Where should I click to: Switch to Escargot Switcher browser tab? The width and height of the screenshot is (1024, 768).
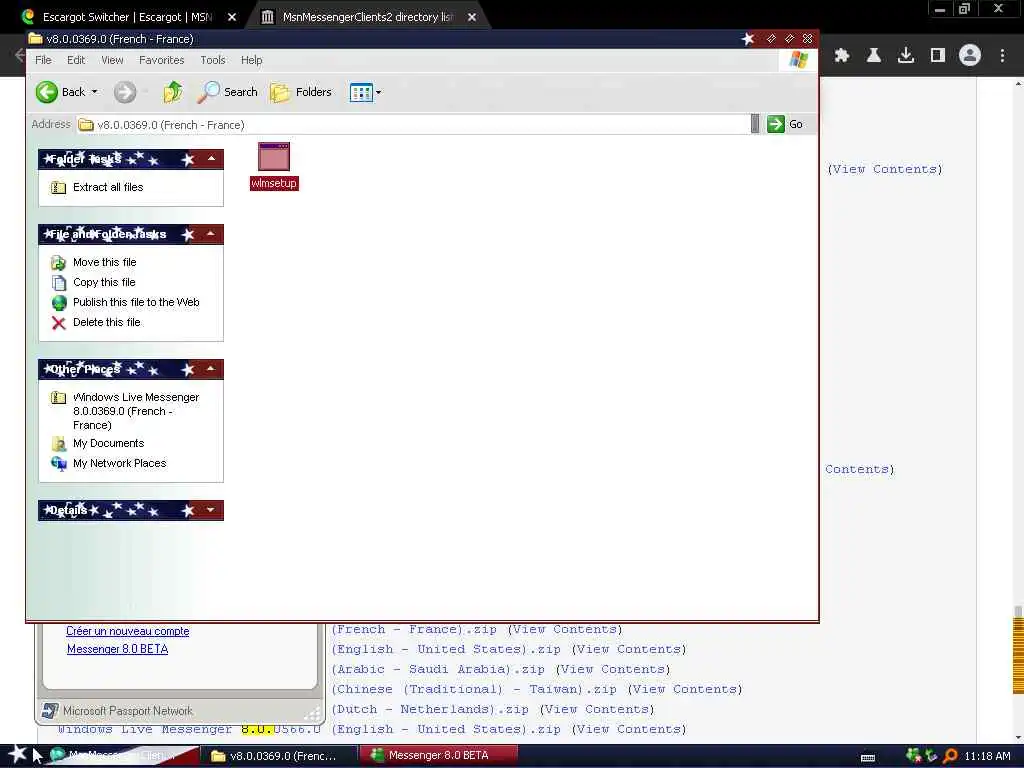127,17
